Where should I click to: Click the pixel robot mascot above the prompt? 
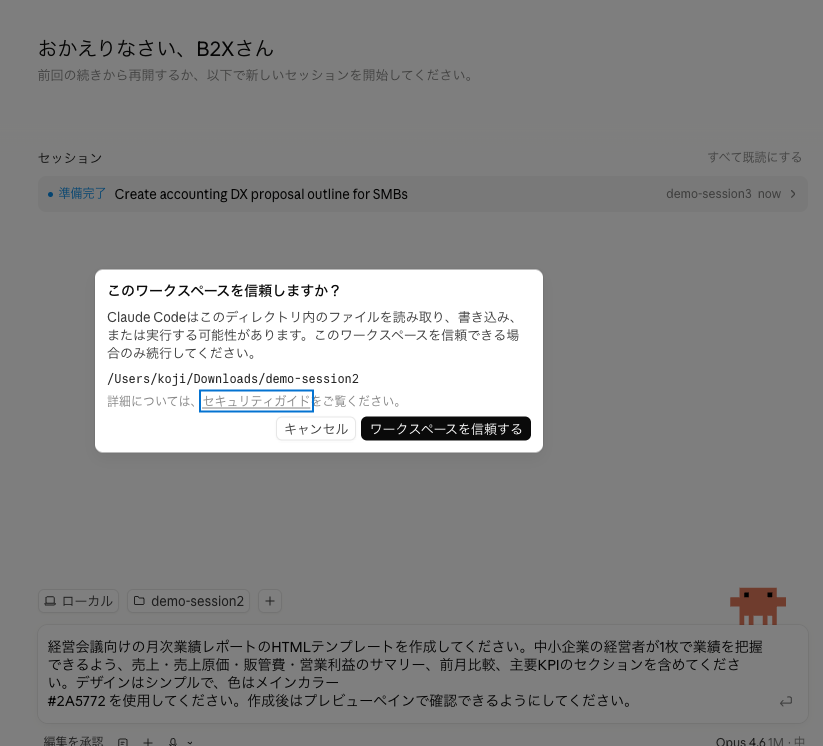pos(759,605)
